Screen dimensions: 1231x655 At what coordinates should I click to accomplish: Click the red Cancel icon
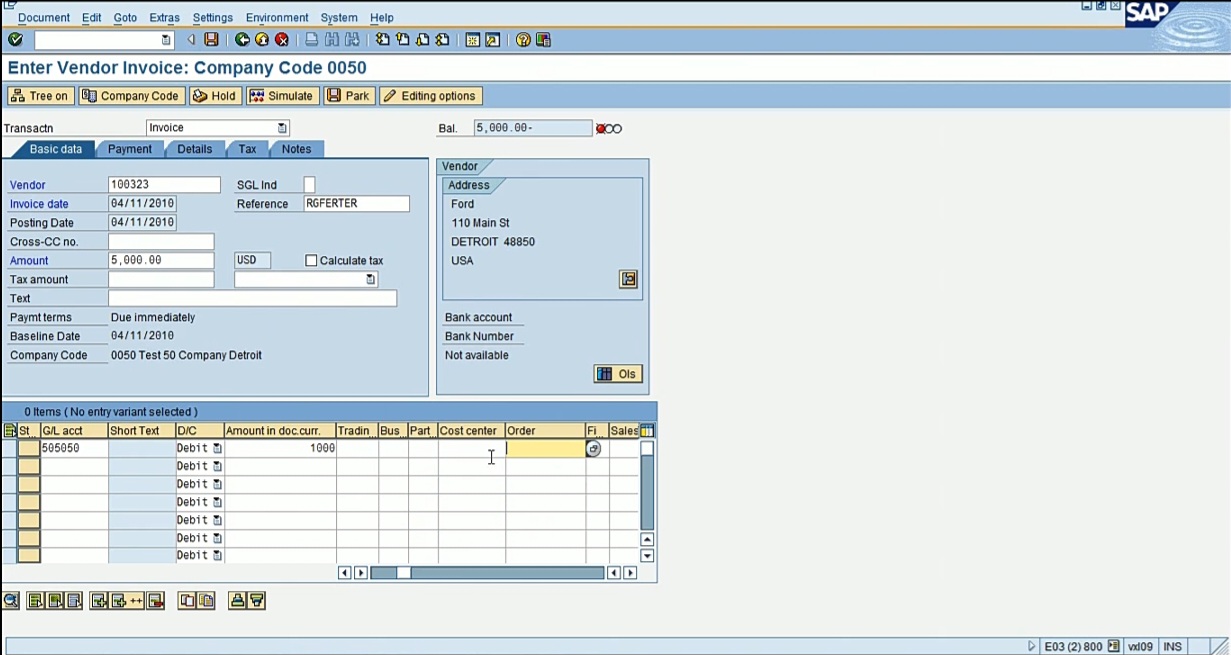tap(282, 40)
